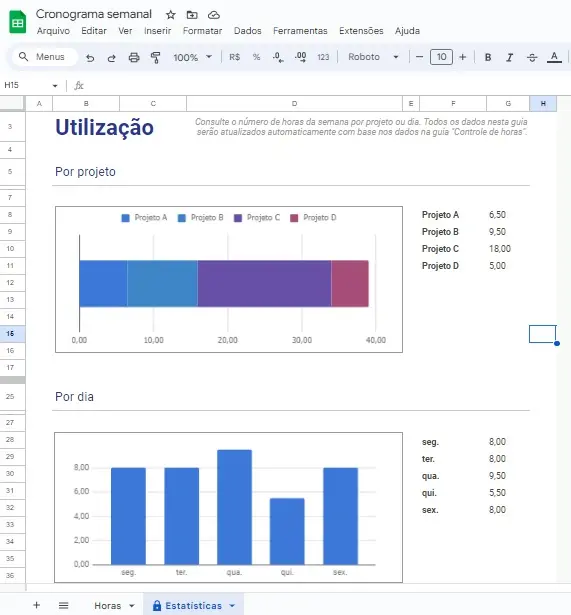Click the Utilização heading
The height and width of the screenshot is (615, 571).
[x=104, y=127]
